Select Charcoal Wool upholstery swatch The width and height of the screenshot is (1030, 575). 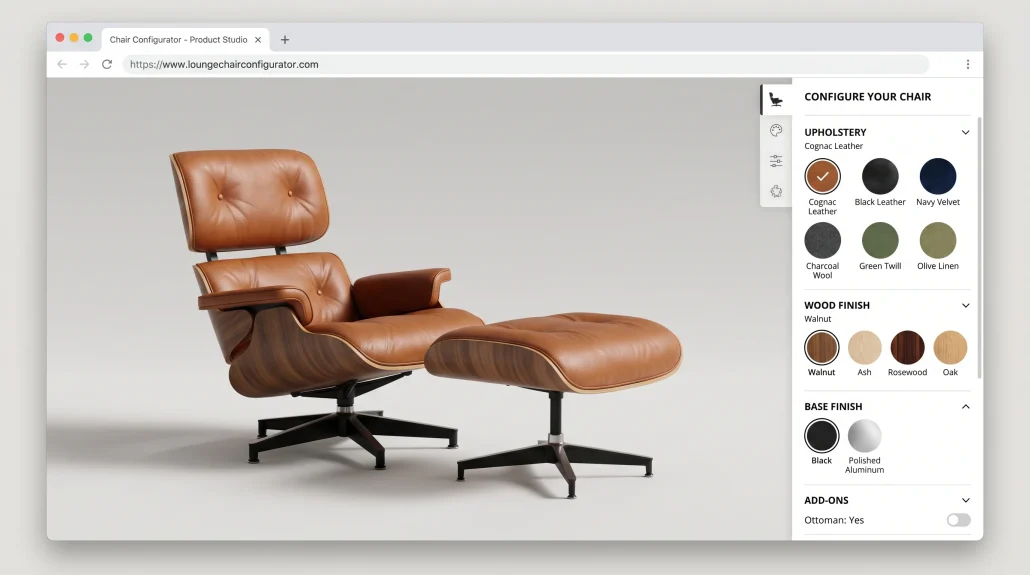(x=822, y=240)
